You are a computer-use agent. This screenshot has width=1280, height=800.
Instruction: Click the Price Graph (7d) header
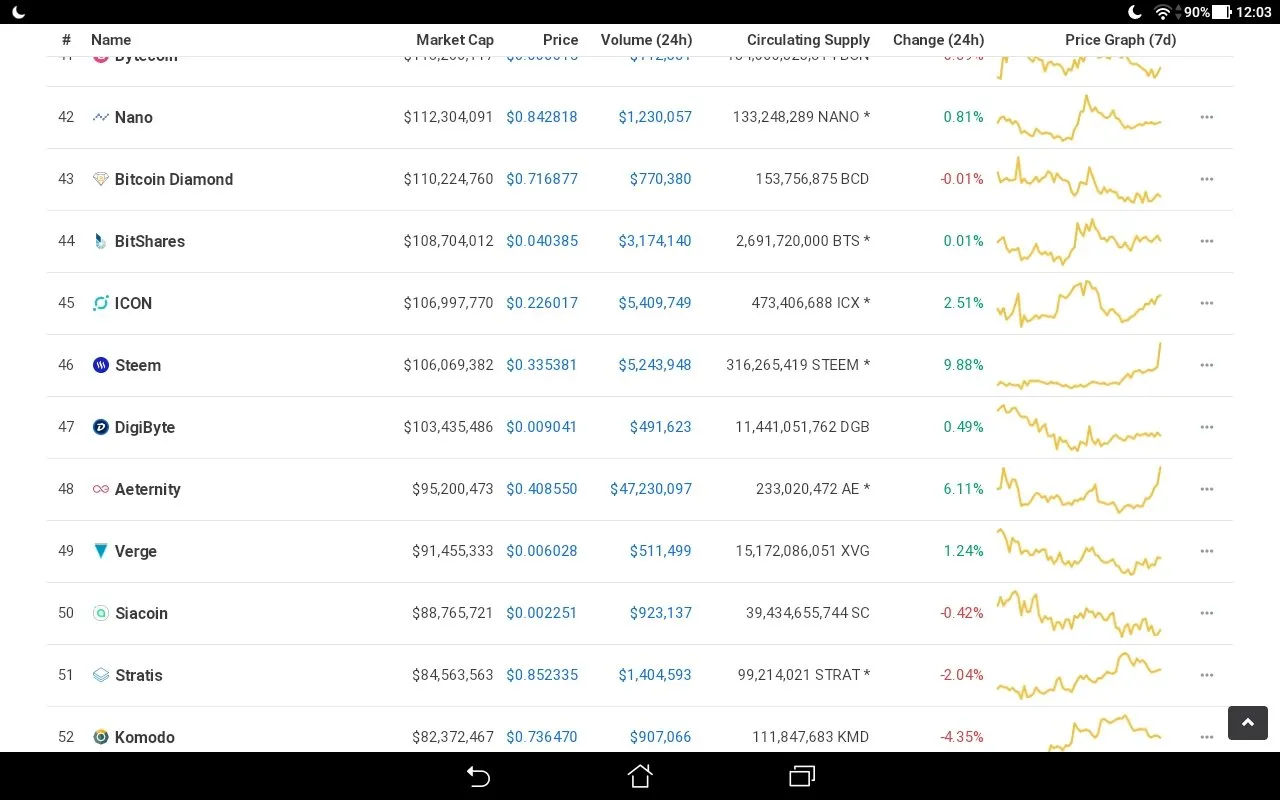pyautogui.click(x=1121, y=40)
